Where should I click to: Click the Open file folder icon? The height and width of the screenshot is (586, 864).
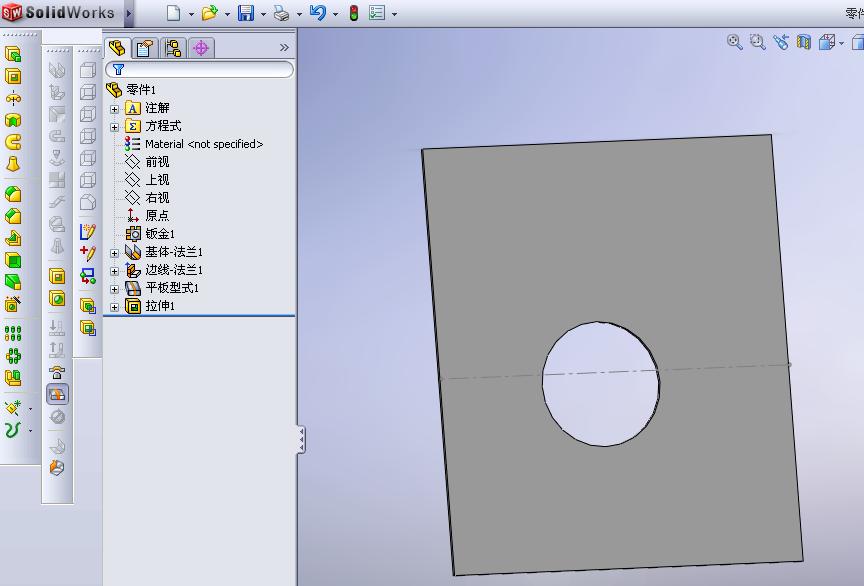[x=209, y=13]
